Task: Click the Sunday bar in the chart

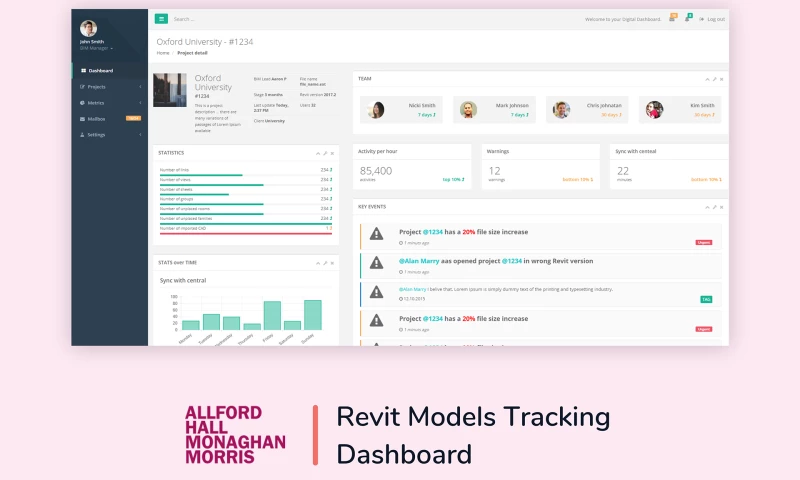Action: pos(313,315)
